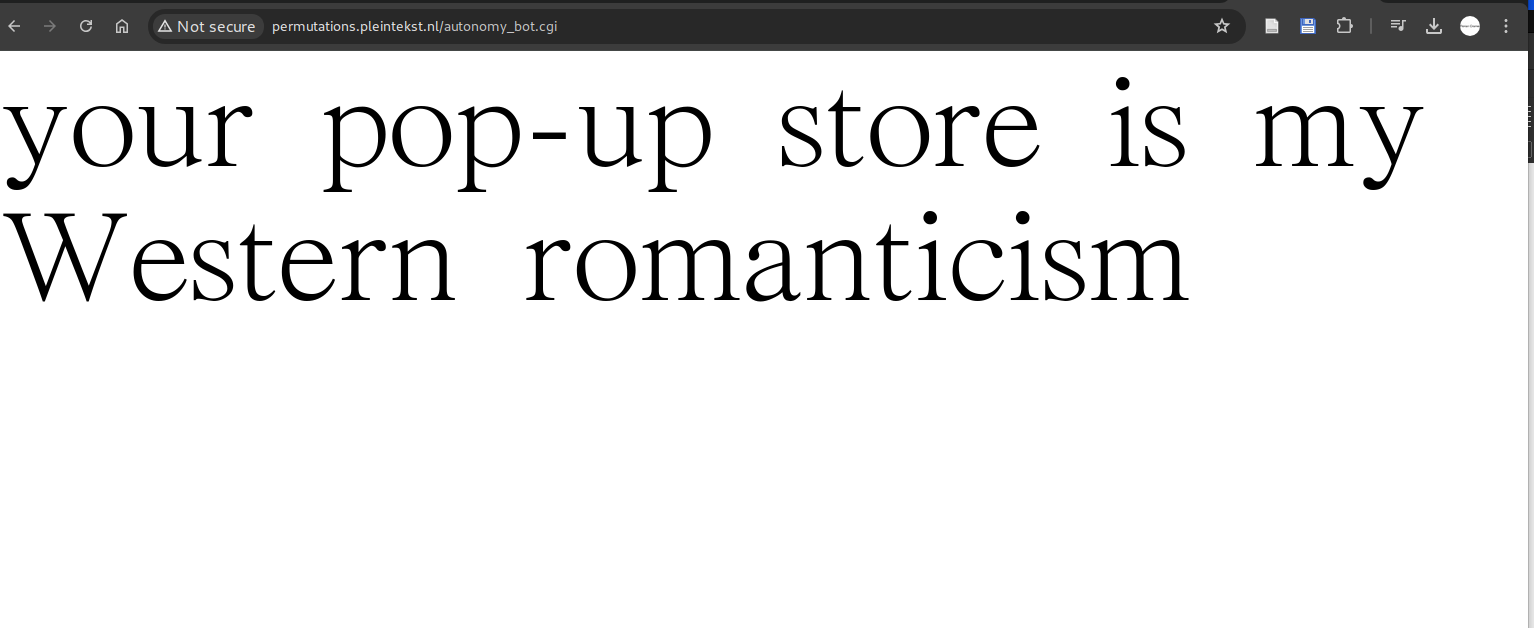Open the media controls playlist icon
Viewport: 1534px width, 628px height.
coord(1397,26)
